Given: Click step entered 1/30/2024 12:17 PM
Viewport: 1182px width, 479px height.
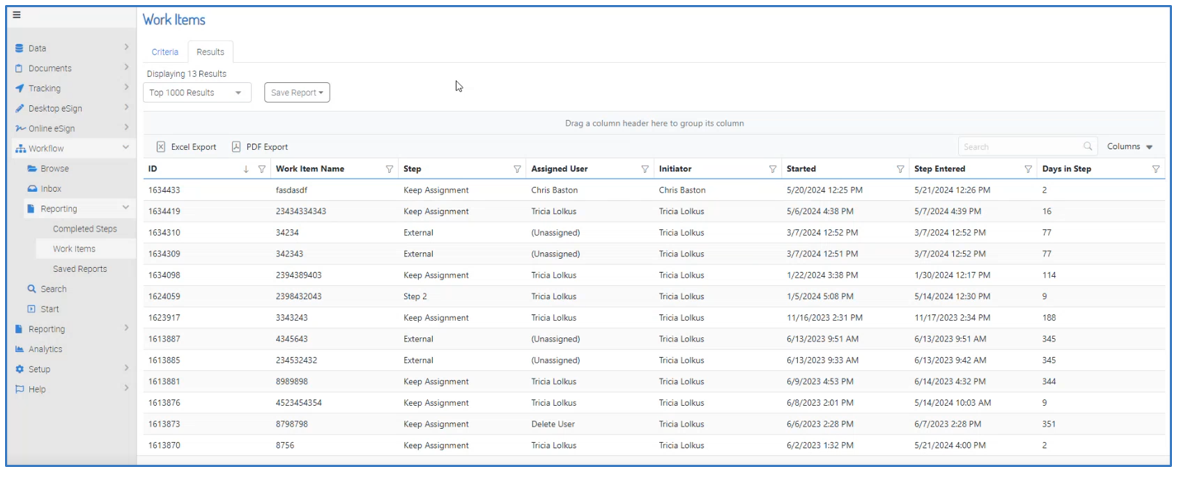Looking at the screenshot, I should click(x=952, y=275).
